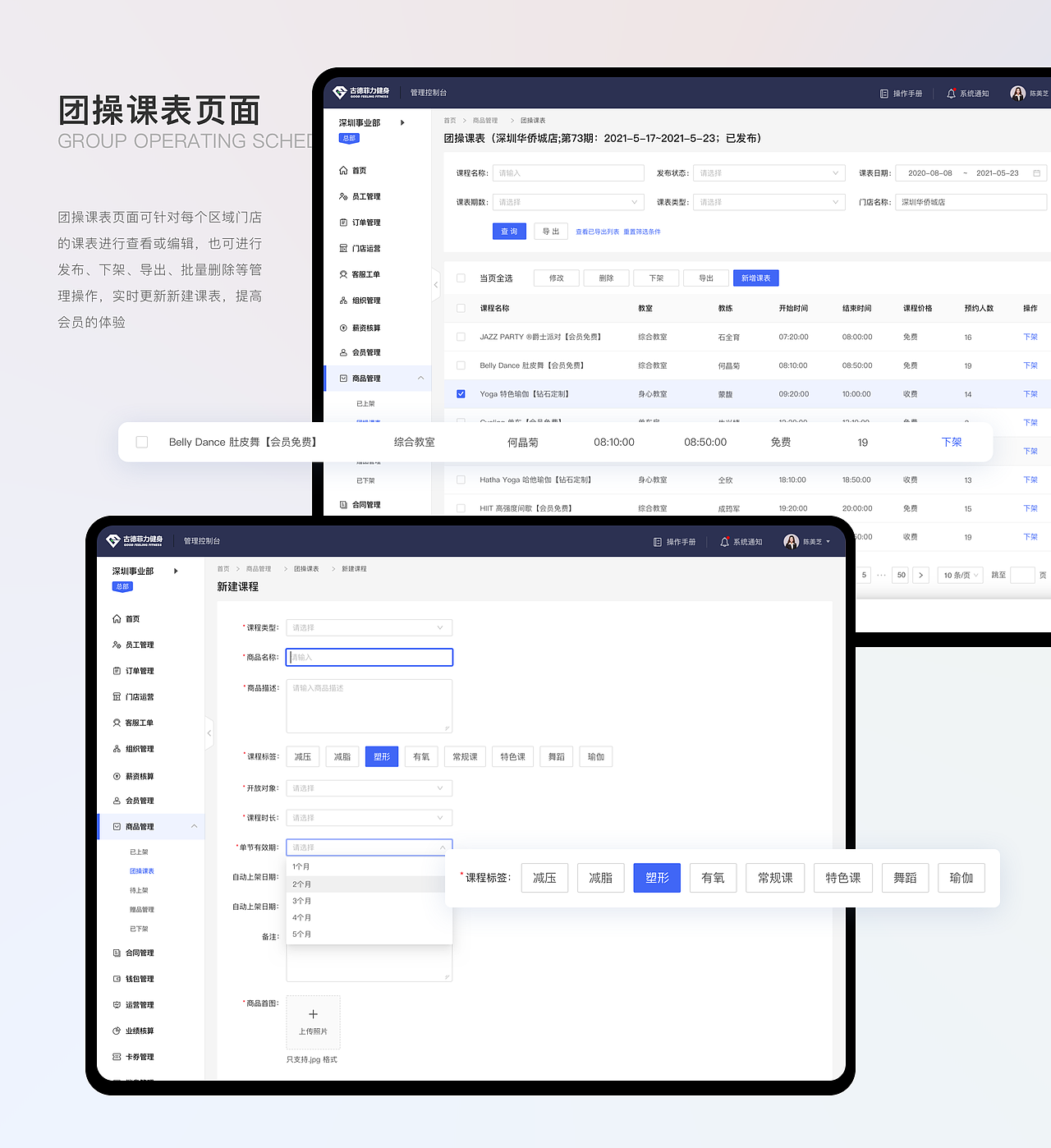Choose 3个月 from the 单节有效期 dropdown

point(301,901)
